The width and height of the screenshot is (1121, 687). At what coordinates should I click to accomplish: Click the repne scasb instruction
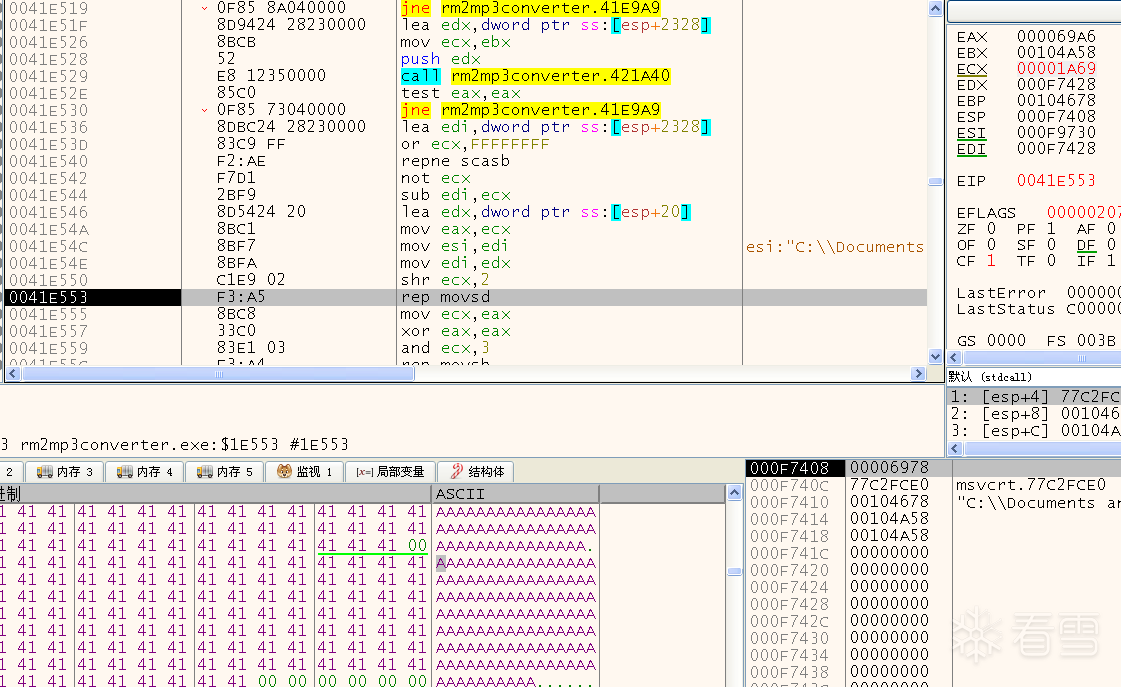click(x=455, y=162)
